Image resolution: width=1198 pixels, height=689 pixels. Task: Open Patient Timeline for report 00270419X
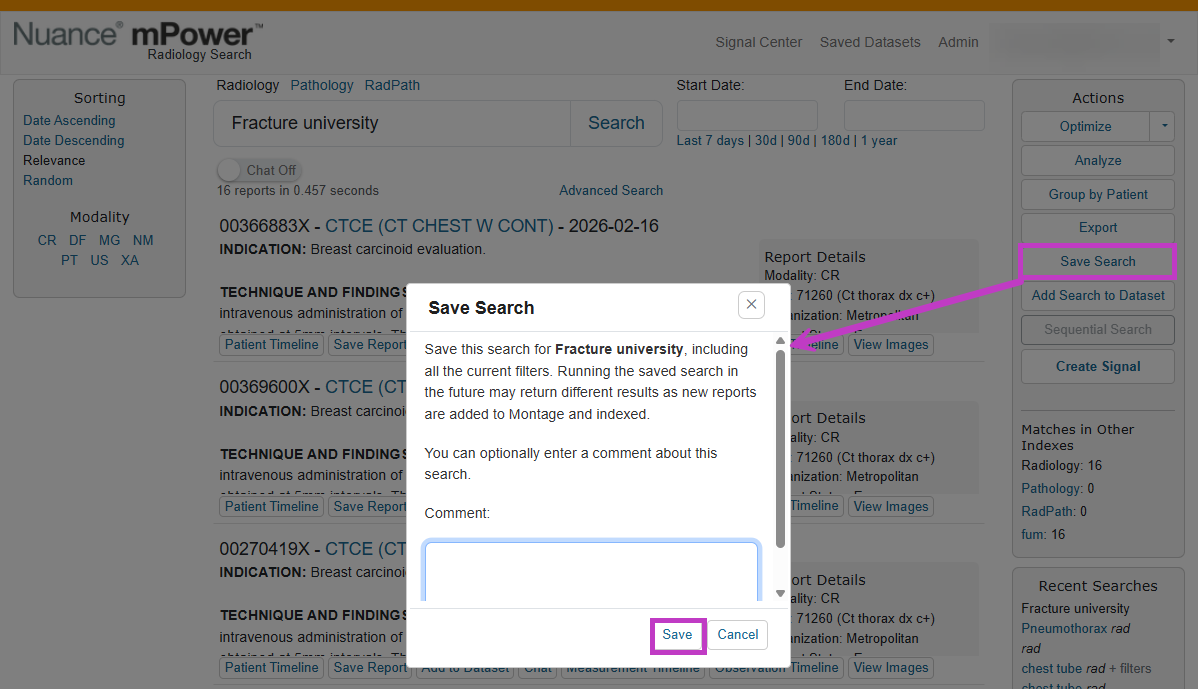click(x=271, y=668)
